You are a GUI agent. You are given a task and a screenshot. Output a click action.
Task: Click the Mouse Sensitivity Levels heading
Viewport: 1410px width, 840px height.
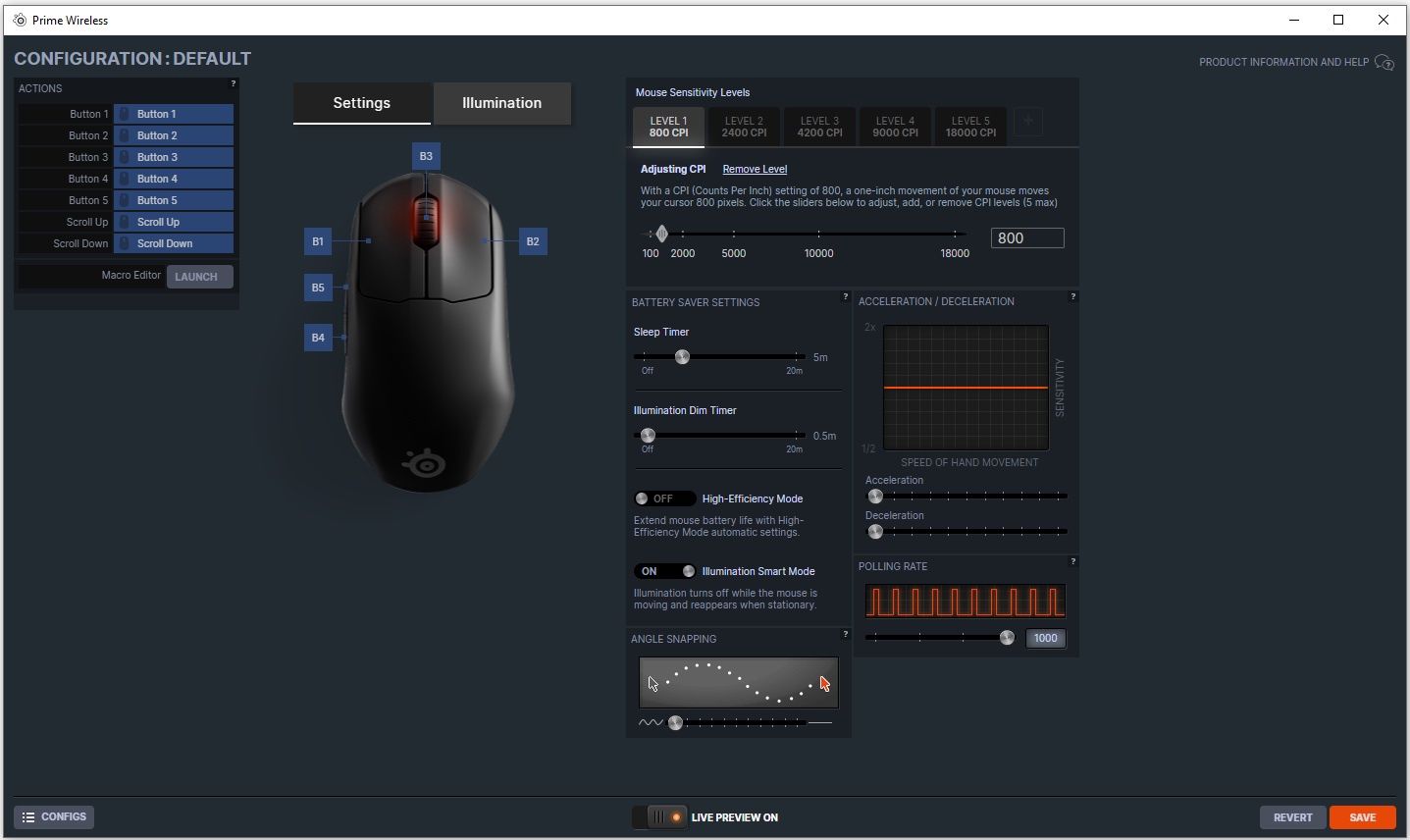693,92
